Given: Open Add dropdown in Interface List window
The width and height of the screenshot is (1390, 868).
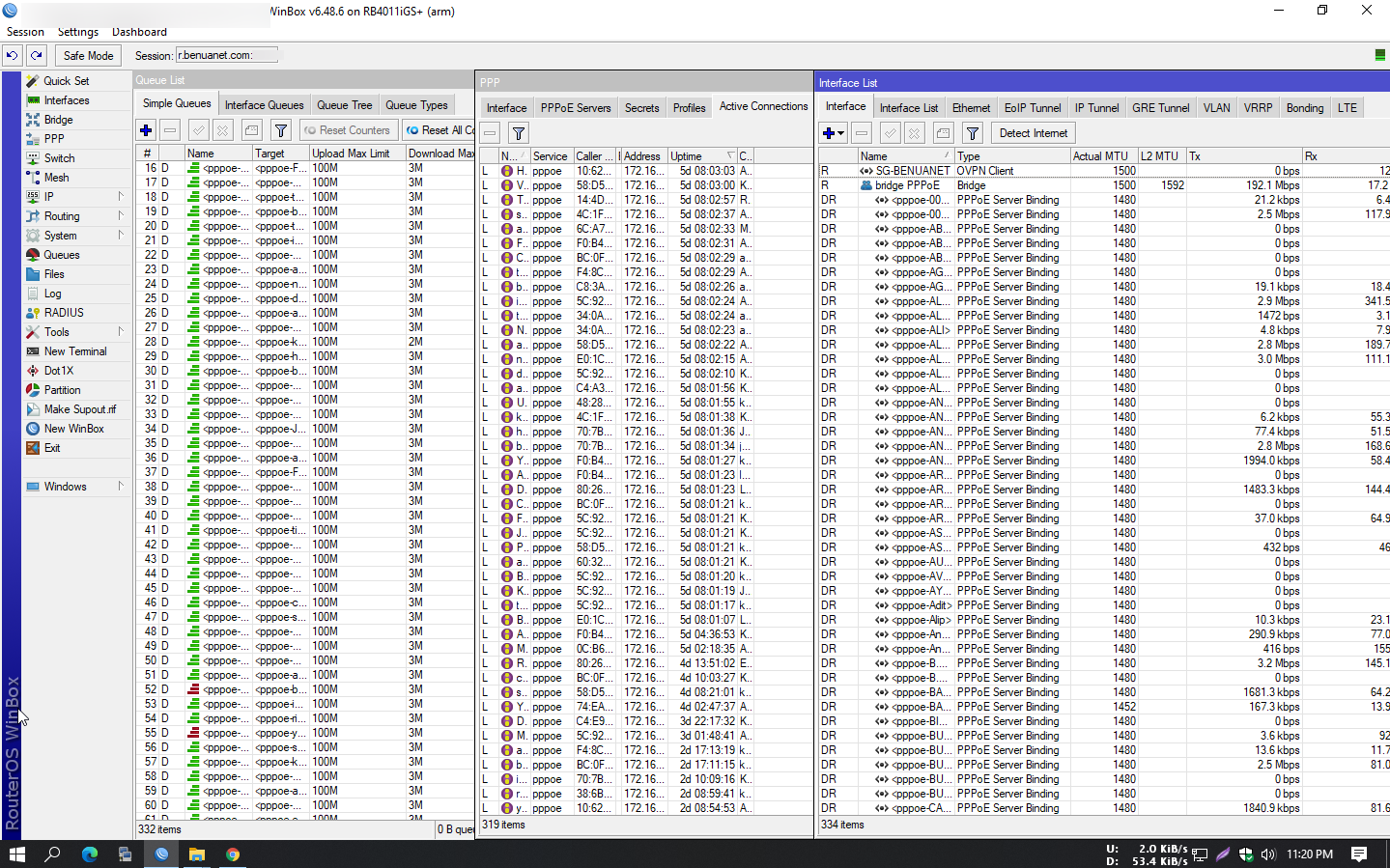Looking at the screenshot, I should 833,133.
